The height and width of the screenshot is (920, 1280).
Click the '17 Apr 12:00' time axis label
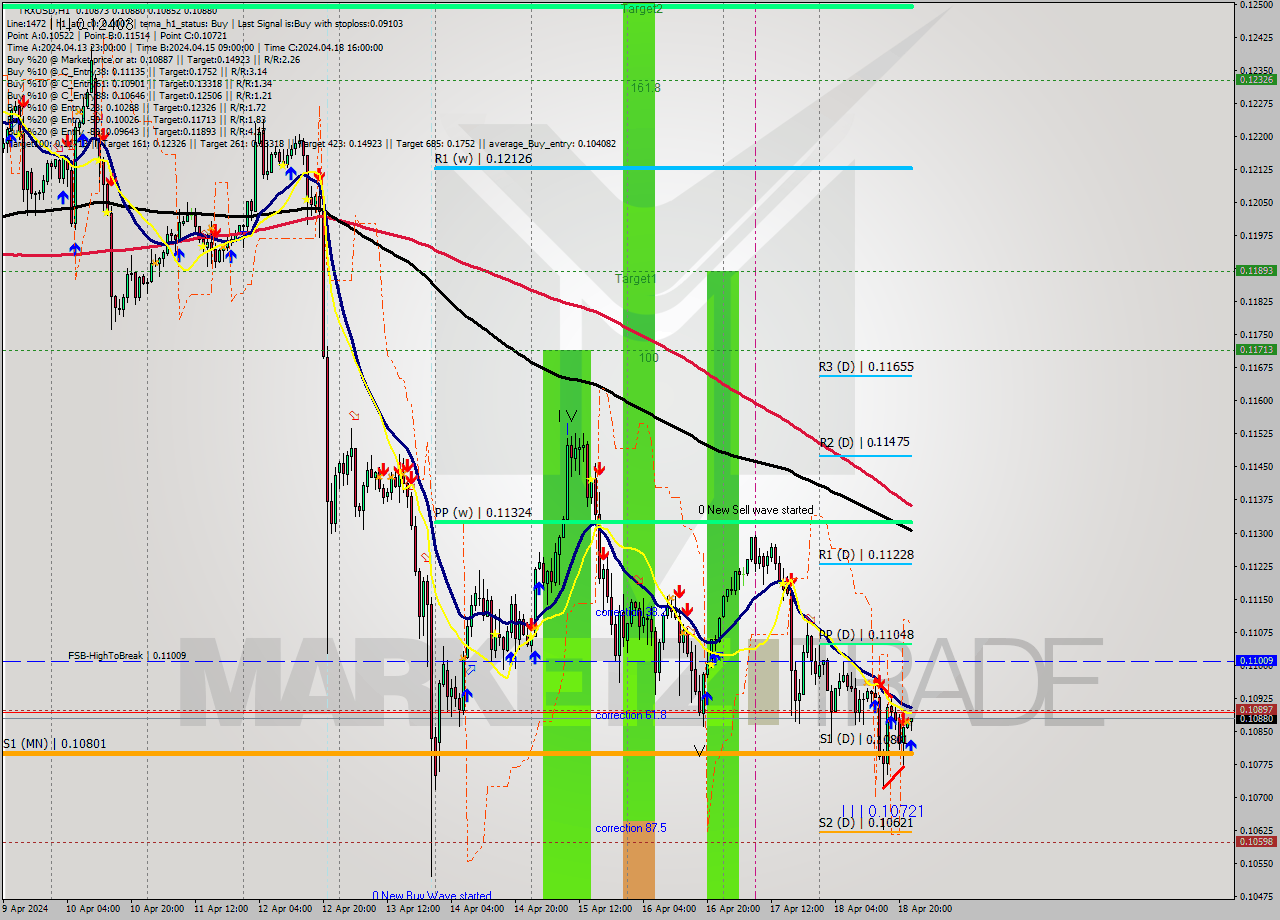797,909
